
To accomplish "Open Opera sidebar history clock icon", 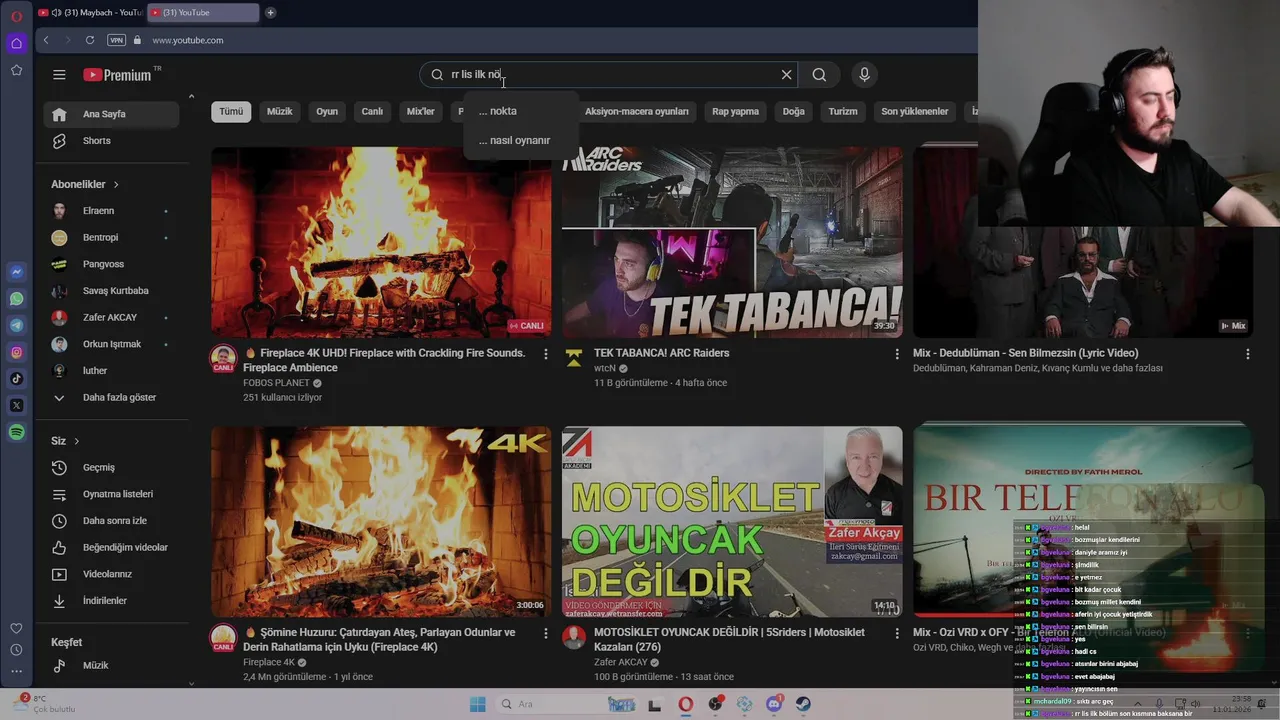I will click(16, 650).
